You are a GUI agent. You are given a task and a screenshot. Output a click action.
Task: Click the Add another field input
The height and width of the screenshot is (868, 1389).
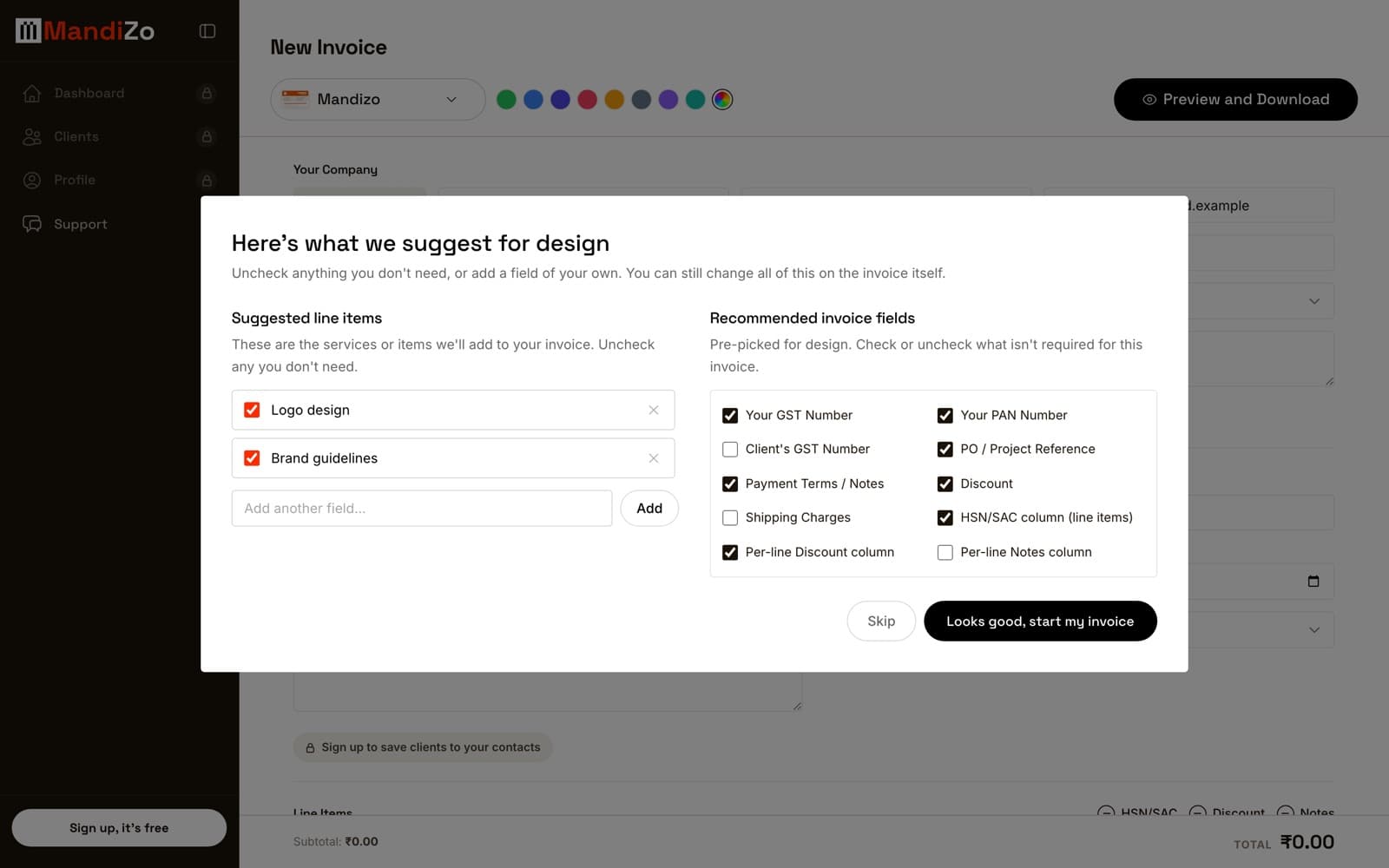pyautogui.click(x=422, y=509)
